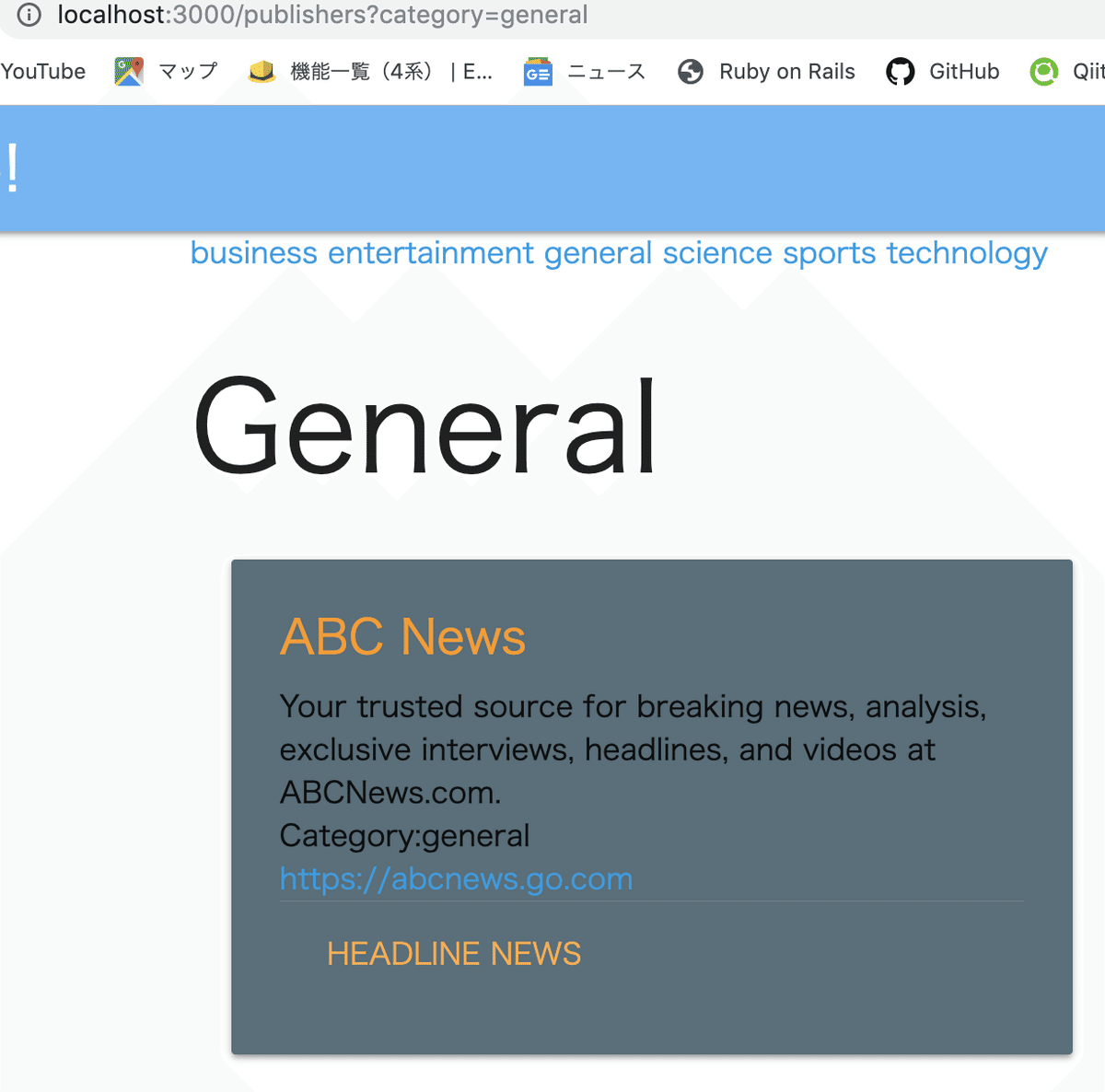This screenshot has height=1092, width=1105.
Task: Click the GitHub octocat icon
Action: 901,72
